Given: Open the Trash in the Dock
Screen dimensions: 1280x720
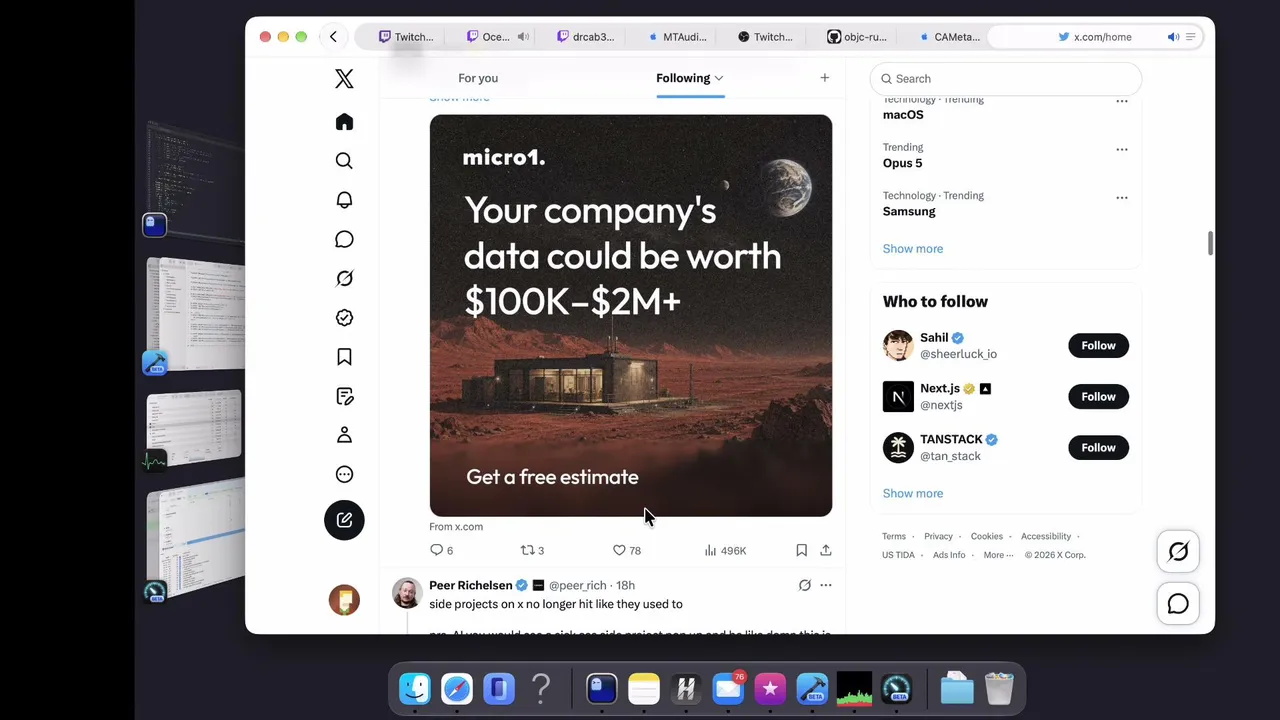Looking at the screenshot, I should [x=999, y=689].
